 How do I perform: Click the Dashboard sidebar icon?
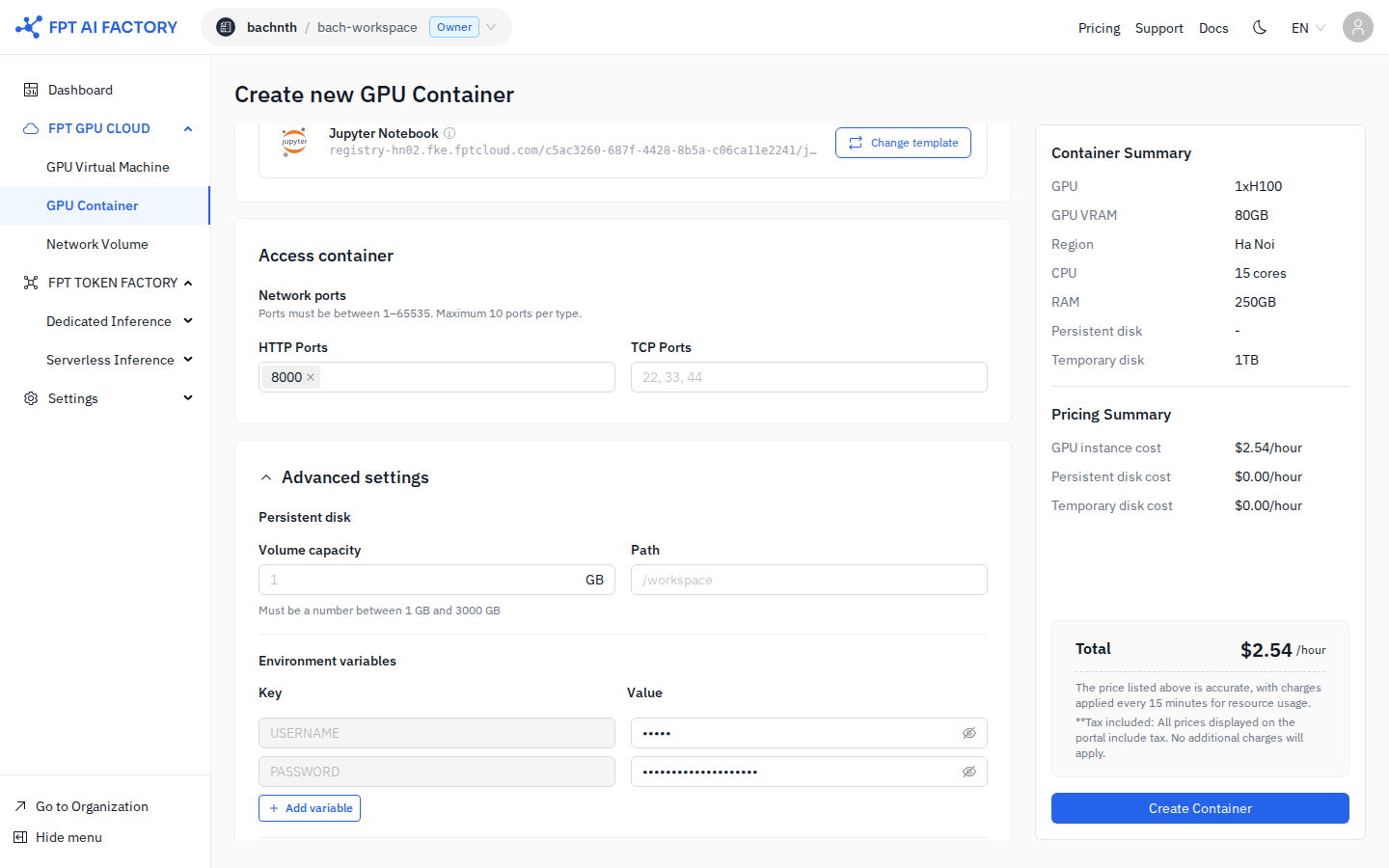[x=31, y=90]
